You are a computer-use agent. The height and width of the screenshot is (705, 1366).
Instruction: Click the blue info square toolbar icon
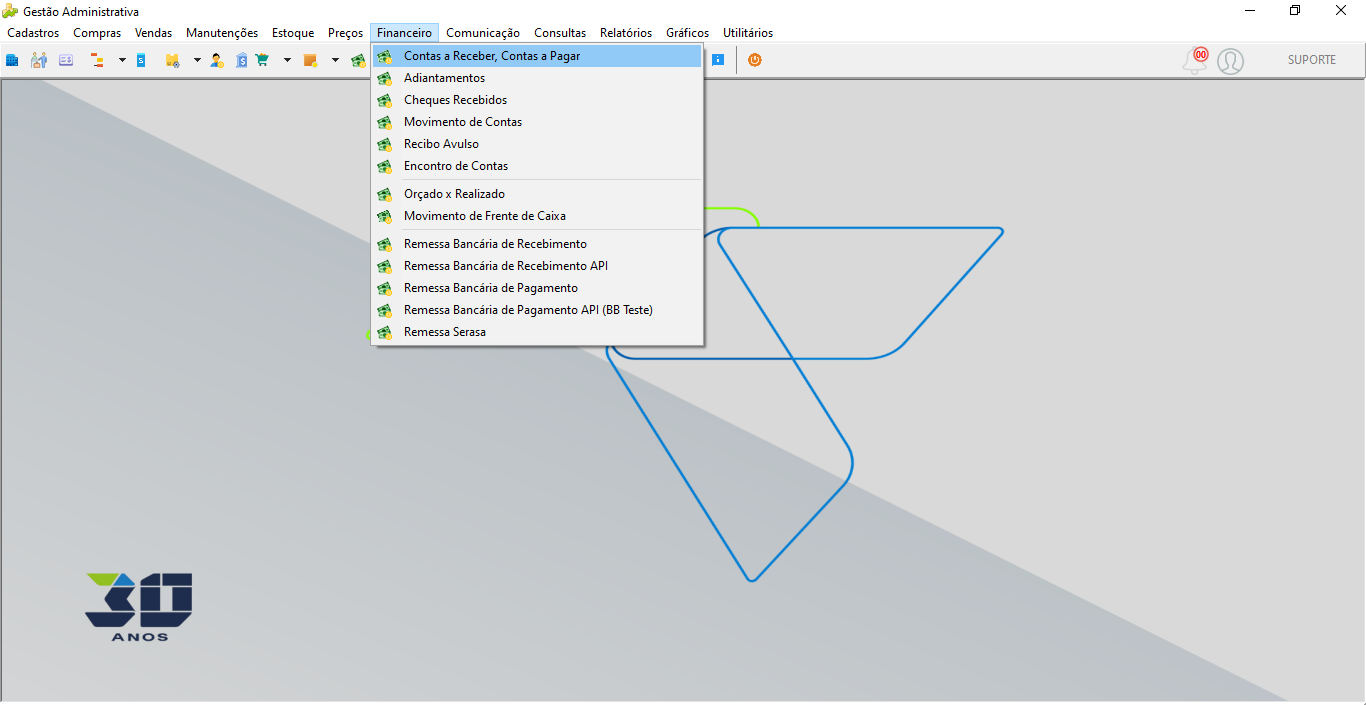pos(718,60)
